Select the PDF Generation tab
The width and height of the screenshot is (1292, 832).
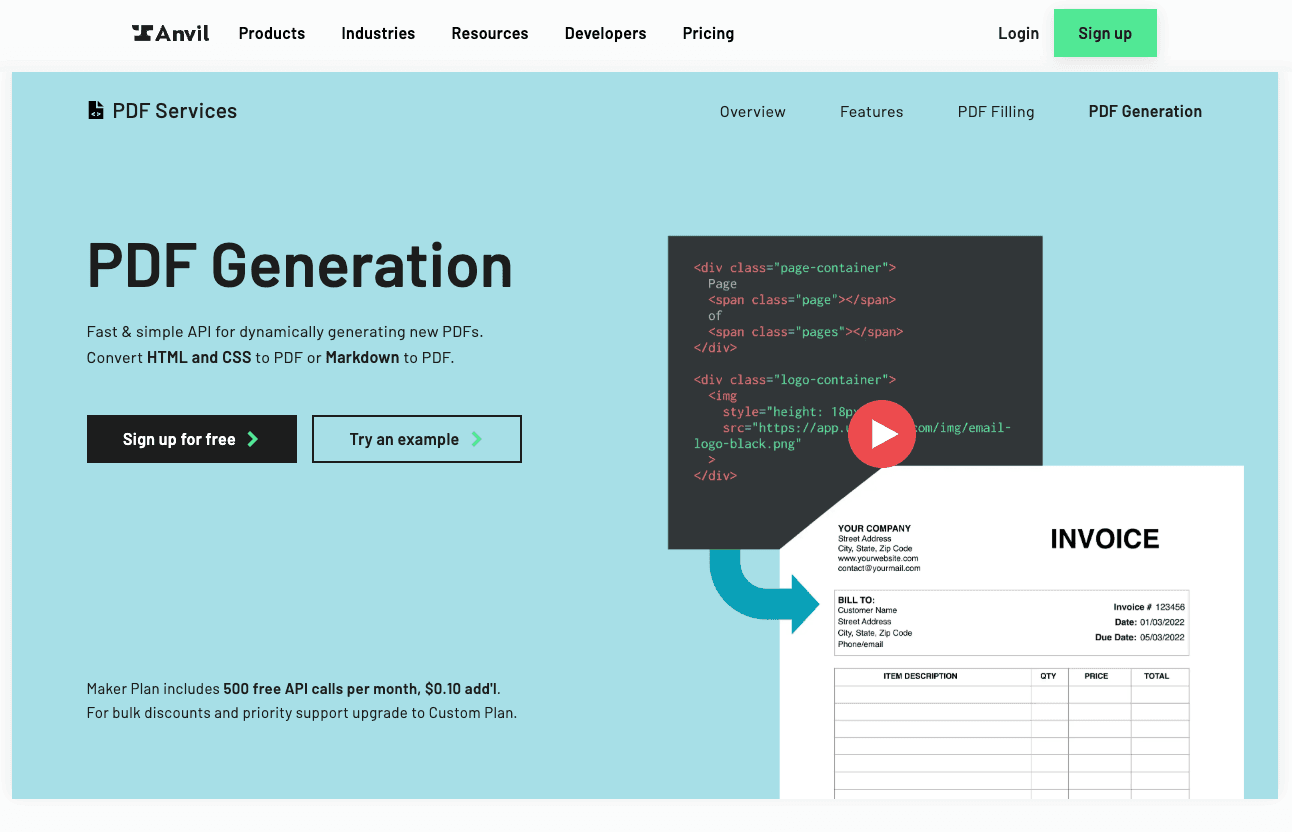(1145, 111)
